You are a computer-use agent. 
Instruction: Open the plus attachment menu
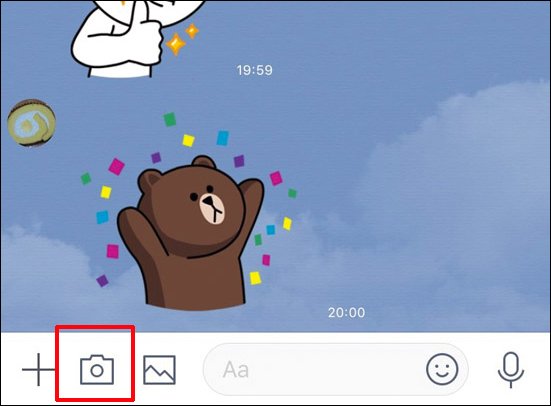pyautogui.click(x=38, y=370)
